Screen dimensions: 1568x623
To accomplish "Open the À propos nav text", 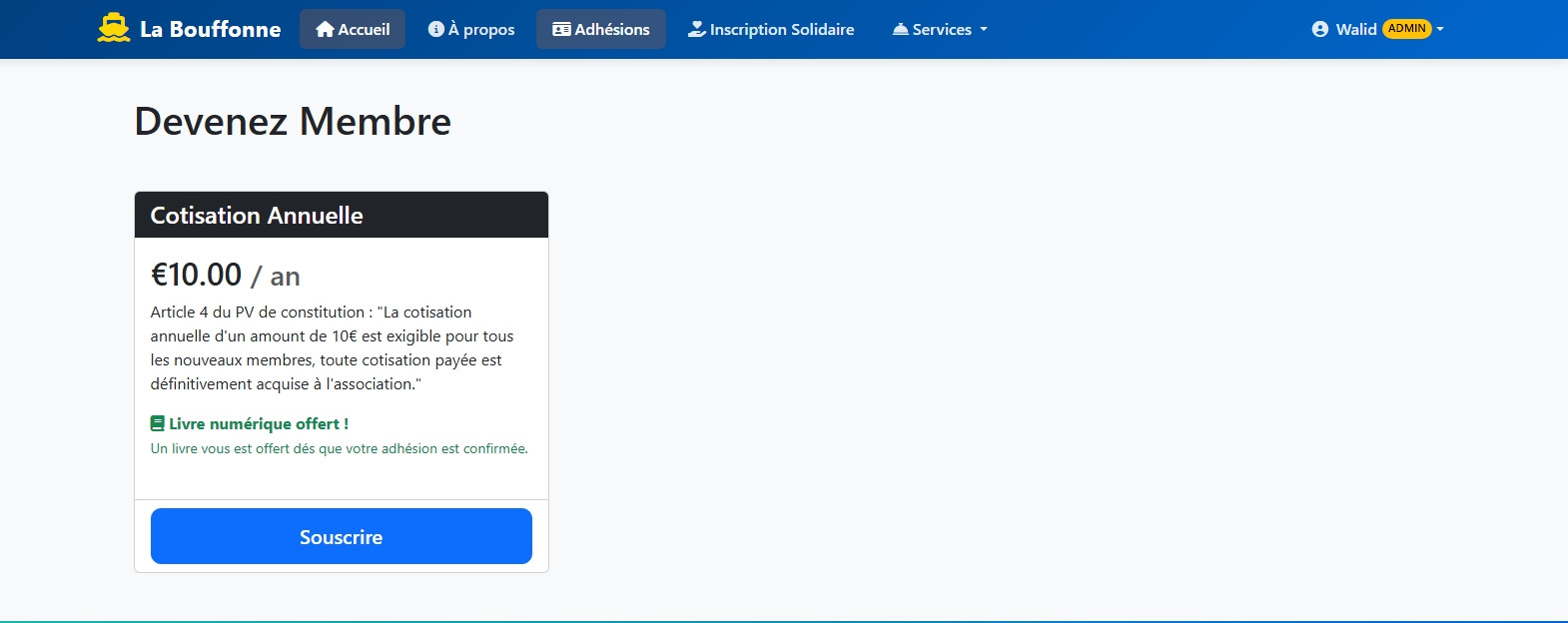I will 488,30.
